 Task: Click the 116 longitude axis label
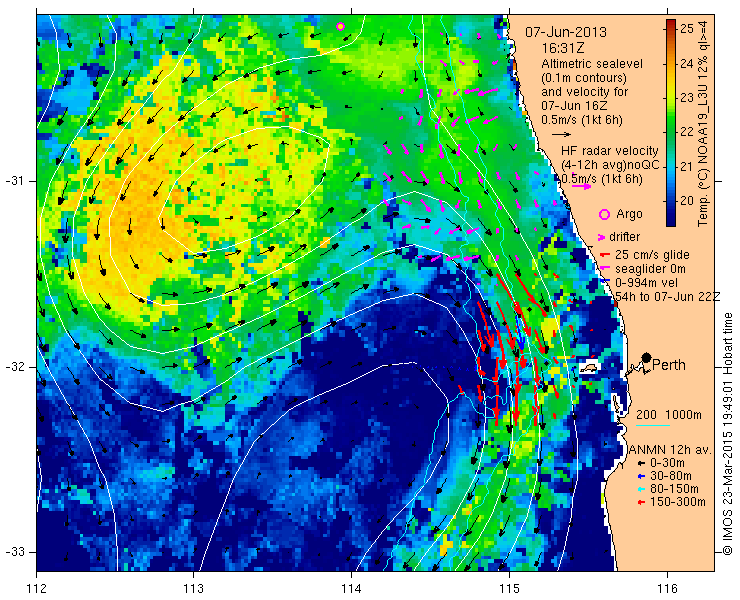click(667, 588)
